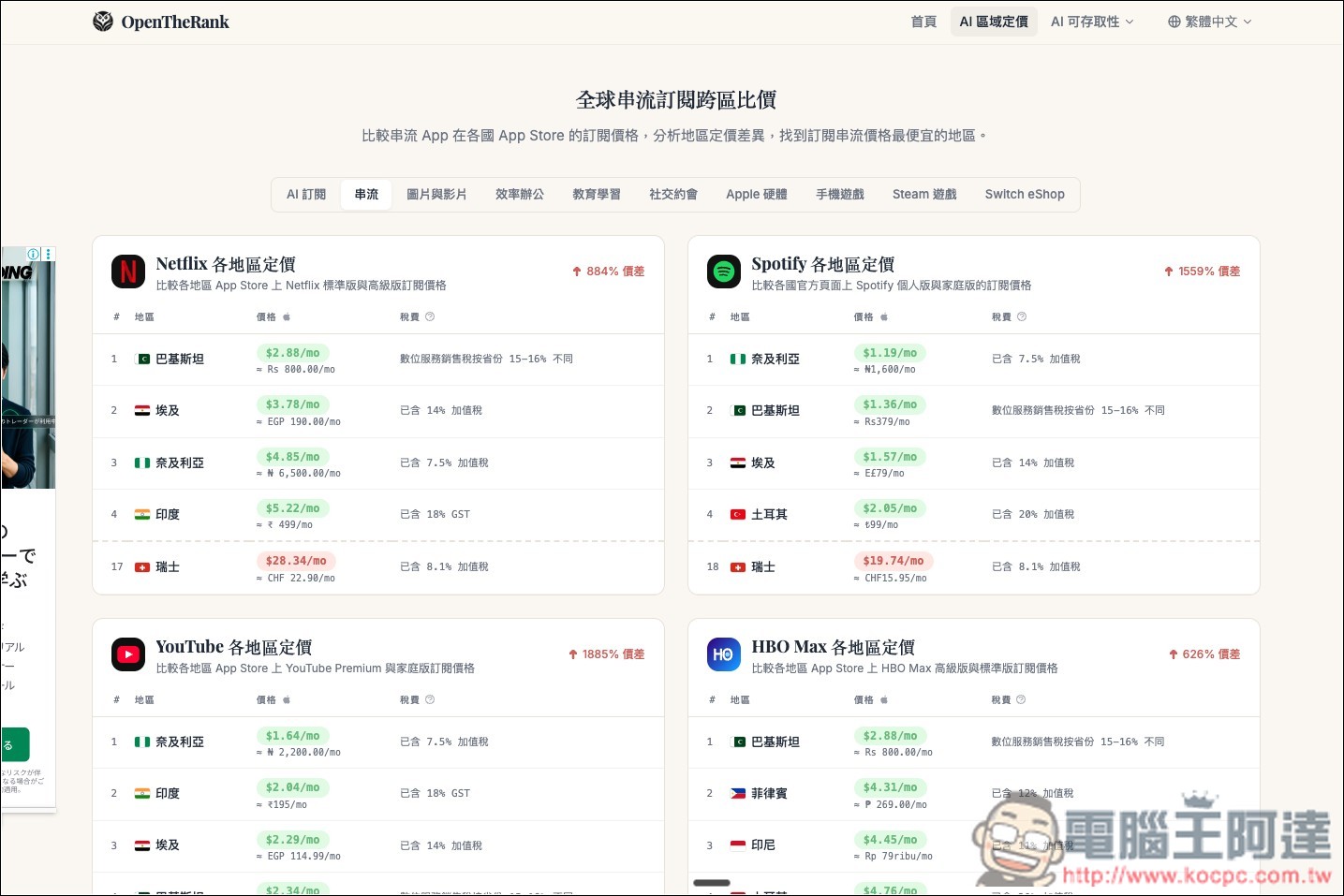Image resolution: width=1344 pixels, height=896 pixels.
Task: Open YouTube 各地區定價 heading link
Action: pos(233,647)
